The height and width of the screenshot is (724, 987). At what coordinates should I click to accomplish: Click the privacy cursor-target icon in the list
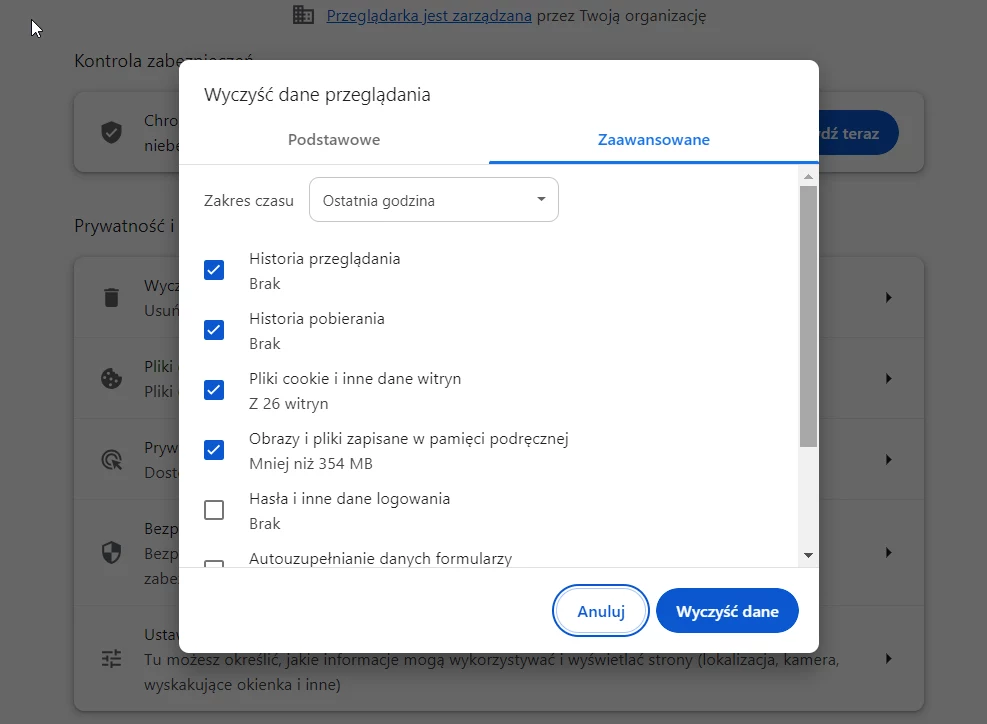(x=111, y=460)
